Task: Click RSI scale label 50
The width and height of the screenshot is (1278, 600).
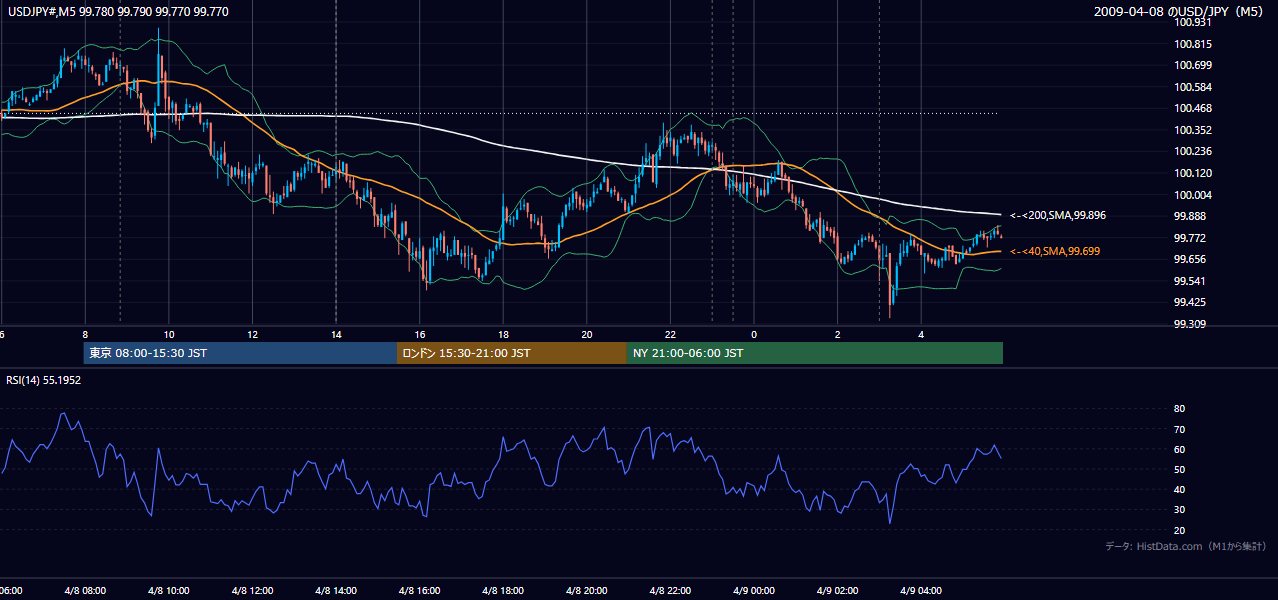Action: (1180, 469)
